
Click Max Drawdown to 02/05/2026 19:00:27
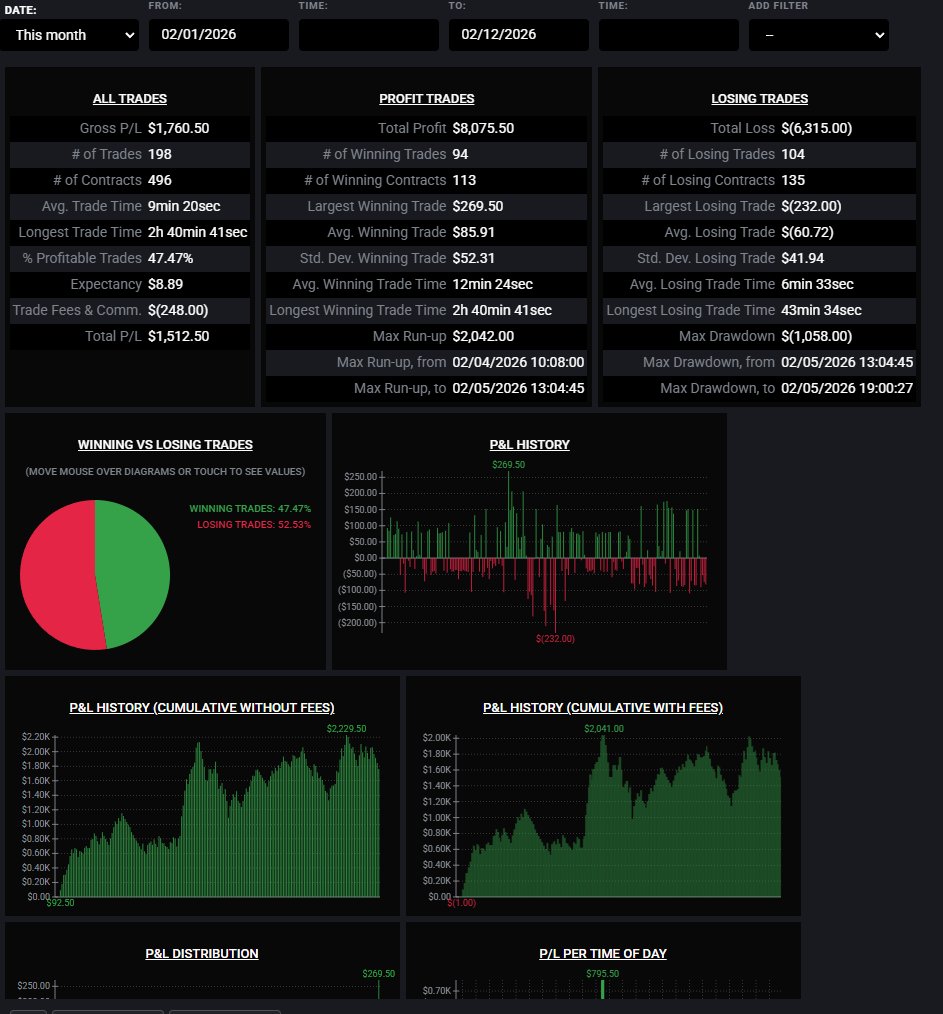tap(847, 388)
